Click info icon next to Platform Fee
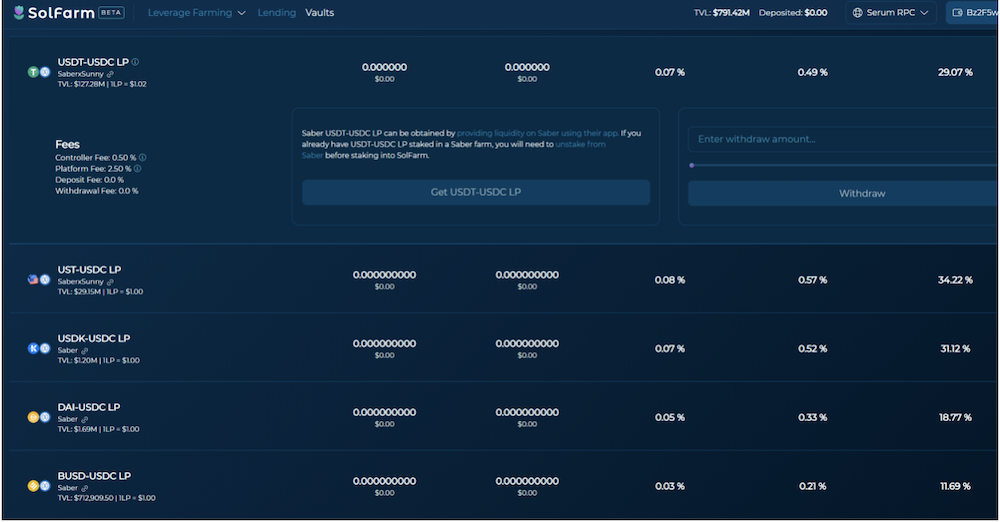 point(137,168)
